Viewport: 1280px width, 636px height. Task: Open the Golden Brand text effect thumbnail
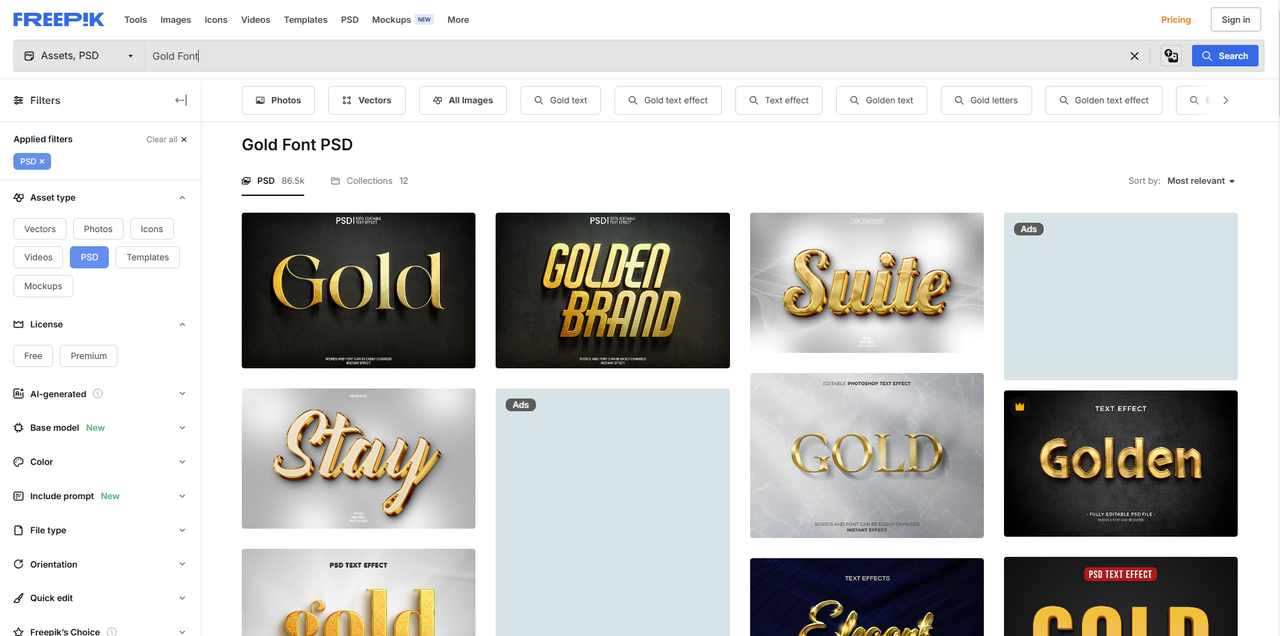(613, 291)
